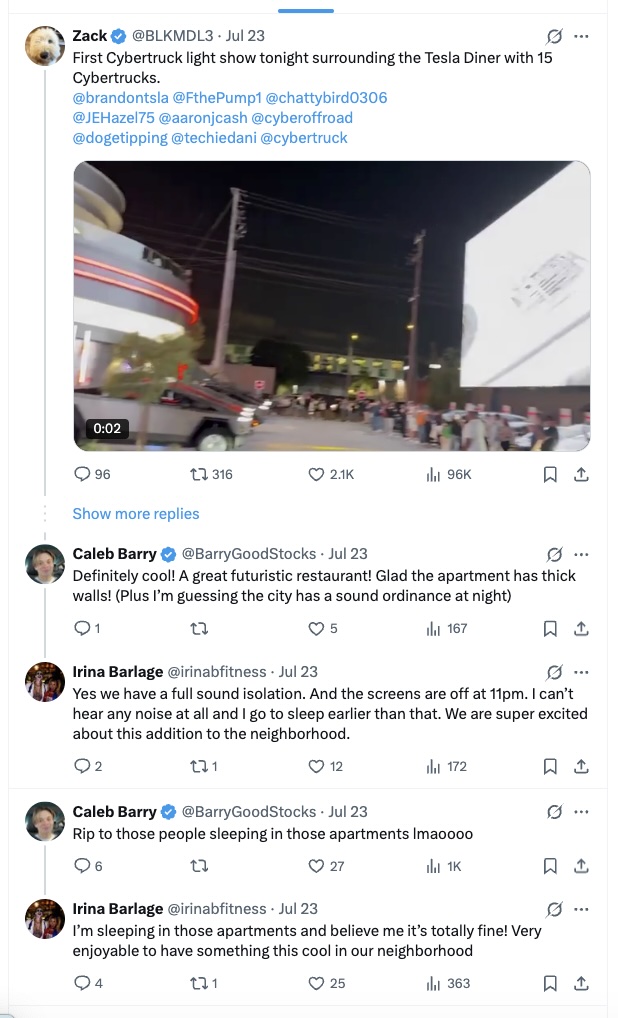This screenshot has width=618, height=1018.
Task: Share Irina's 'totally fine' reply
Action: pyautogui.click(x=581, y=983)
